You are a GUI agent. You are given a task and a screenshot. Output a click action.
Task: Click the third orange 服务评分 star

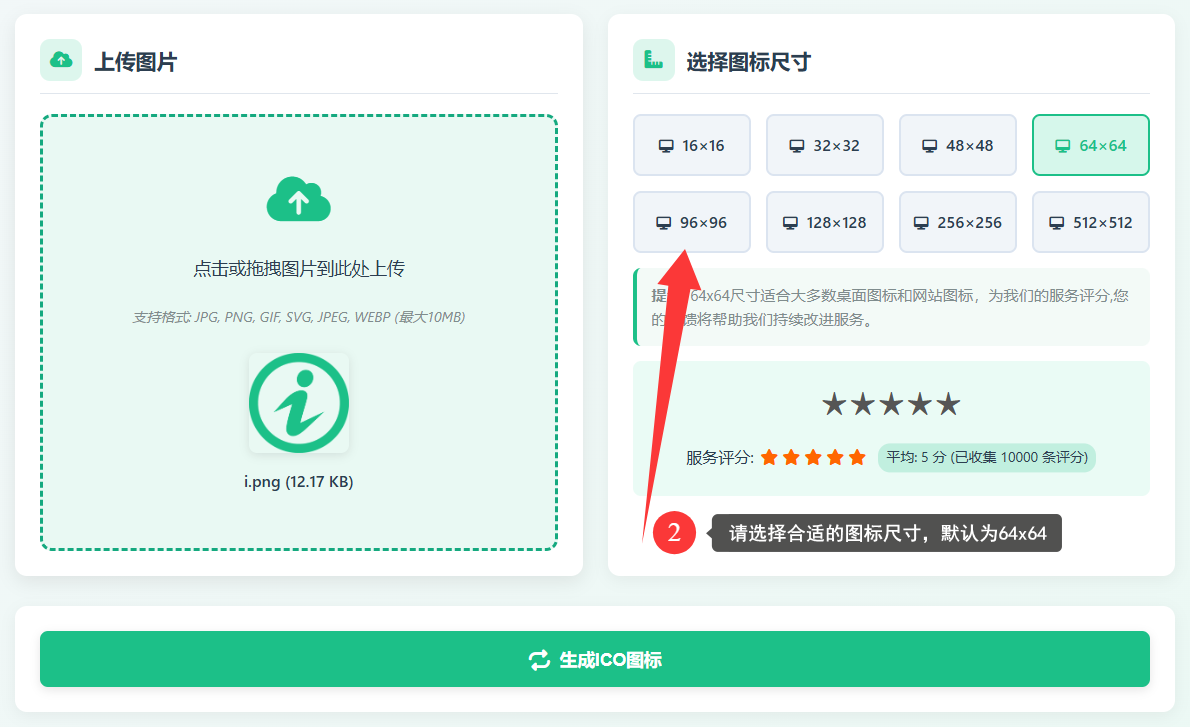click(813, 457)
